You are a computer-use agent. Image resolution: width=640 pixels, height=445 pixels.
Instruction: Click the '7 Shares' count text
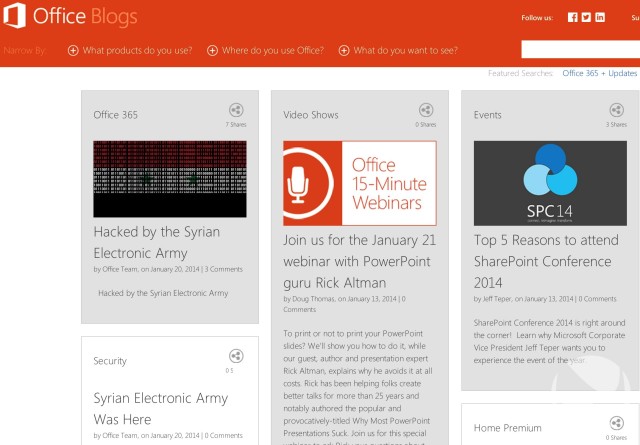click(236, 125)
